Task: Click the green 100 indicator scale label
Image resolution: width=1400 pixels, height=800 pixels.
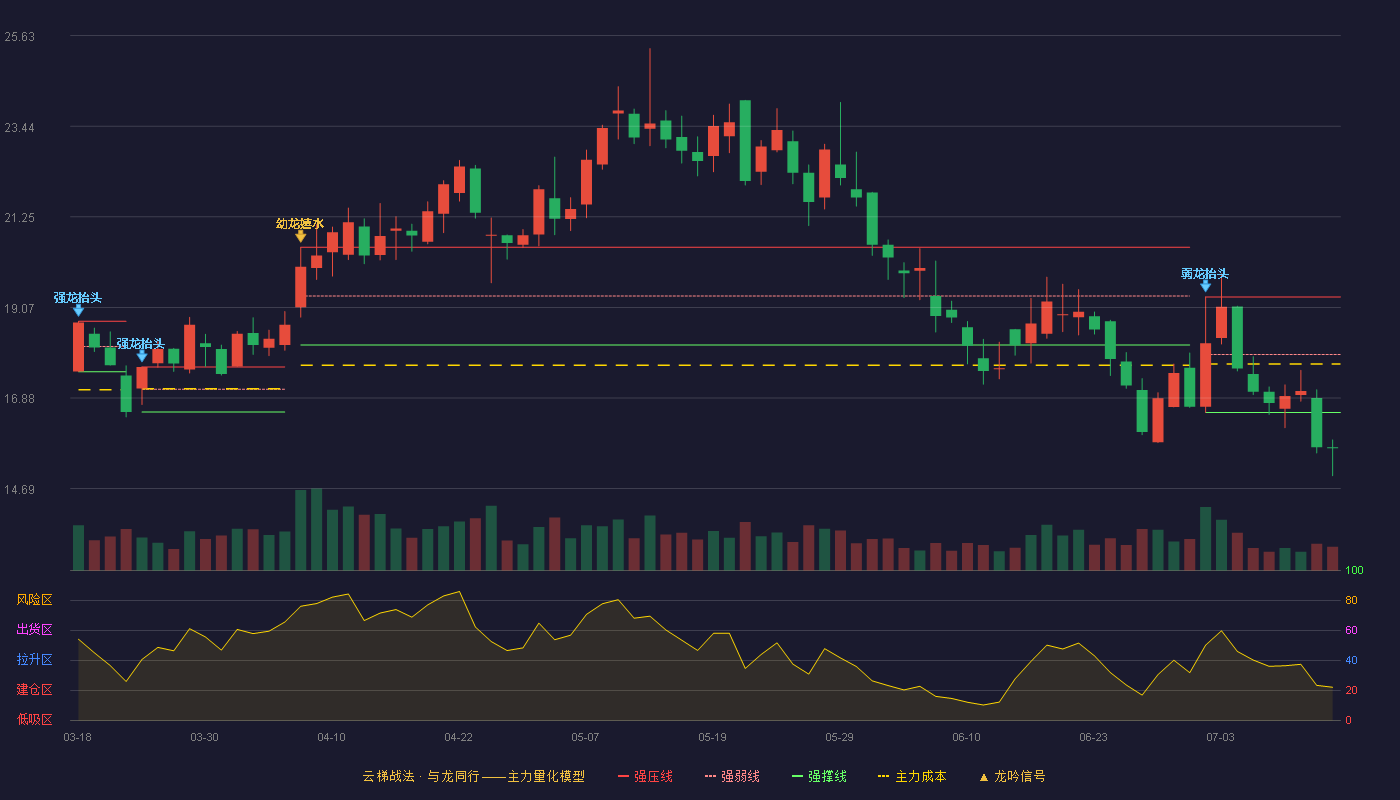Action: click(1354, 570)
